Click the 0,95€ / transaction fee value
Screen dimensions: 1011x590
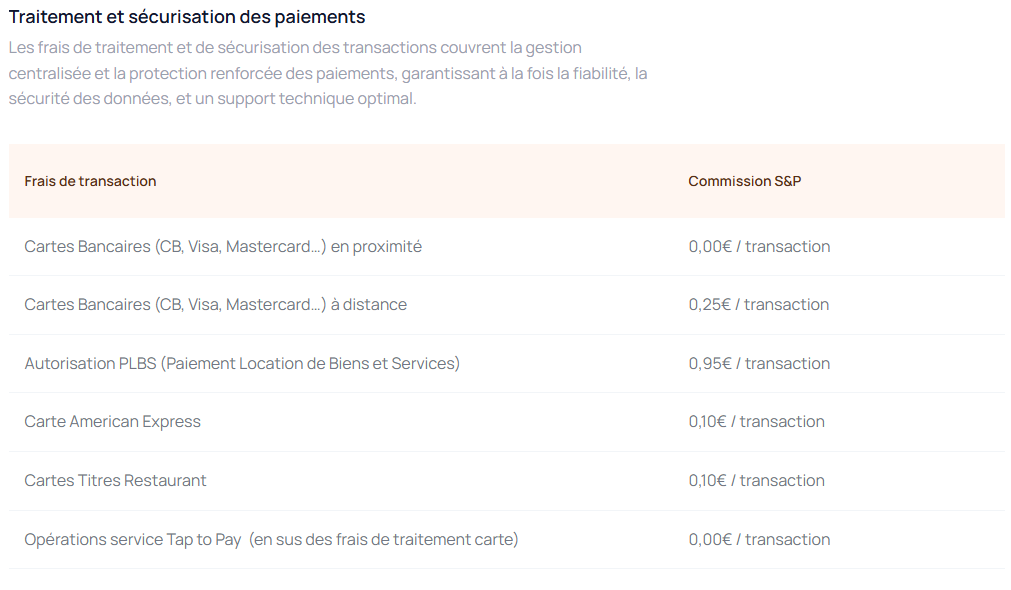pos(759,363)
